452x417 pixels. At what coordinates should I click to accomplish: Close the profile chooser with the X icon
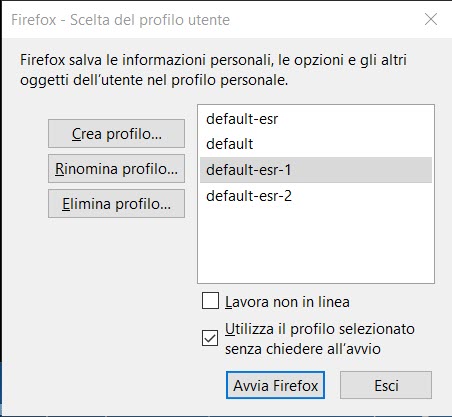point(431,19)
